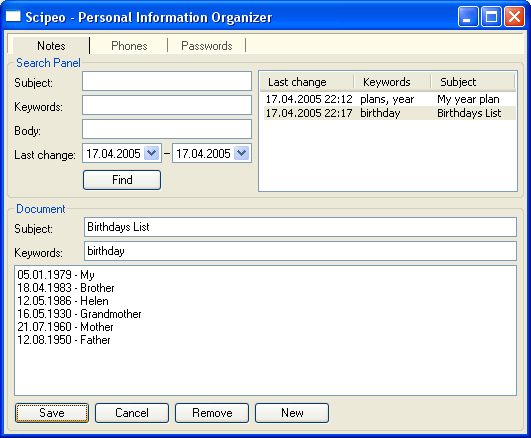Viewport: 531px width, 438px height.
Task: Click 'birthday' keywords cell in results
Action: tap(380, 113)
